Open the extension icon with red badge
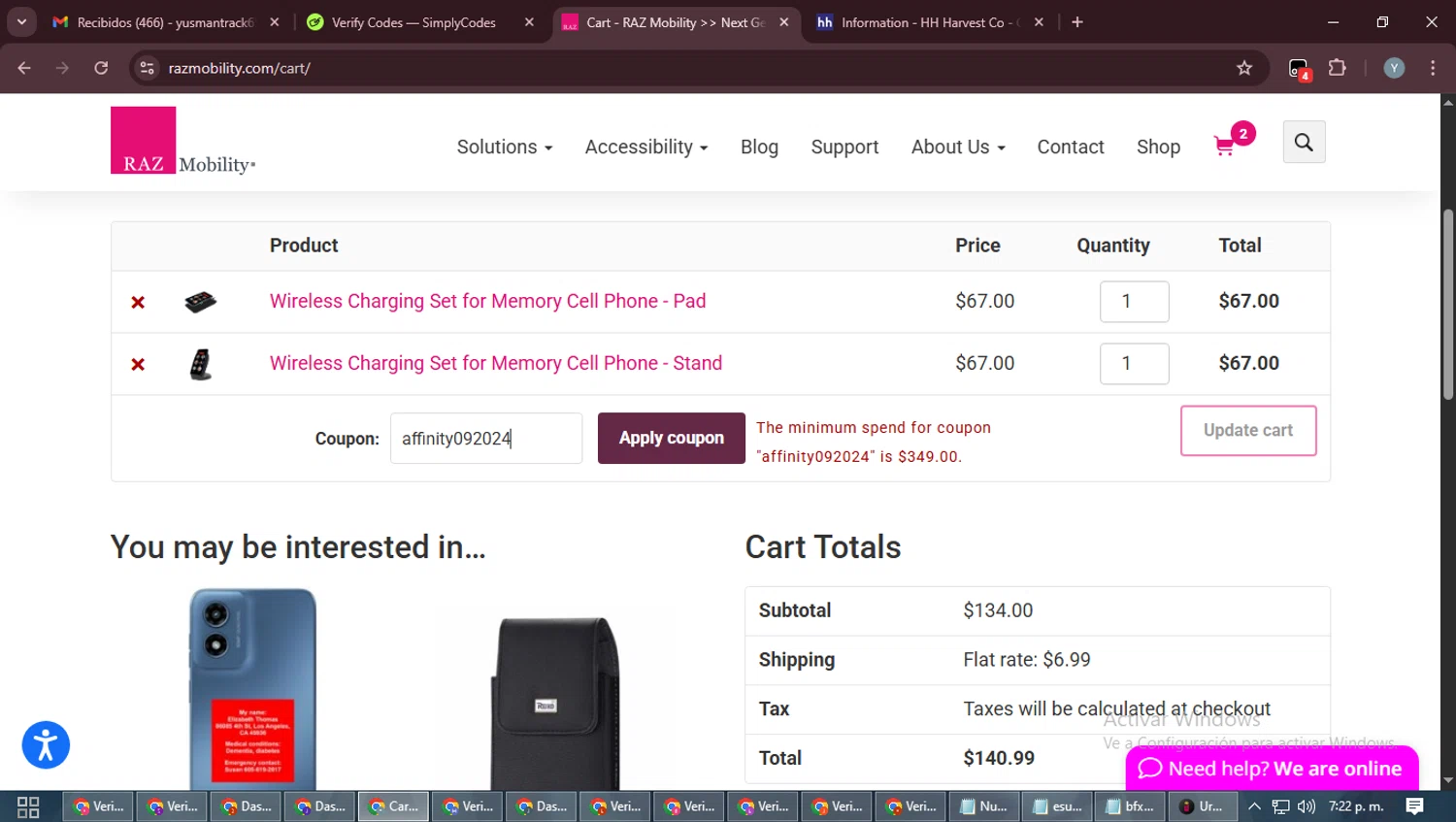This screenshot has height=822, width=1456. (x=1299, y=69)
